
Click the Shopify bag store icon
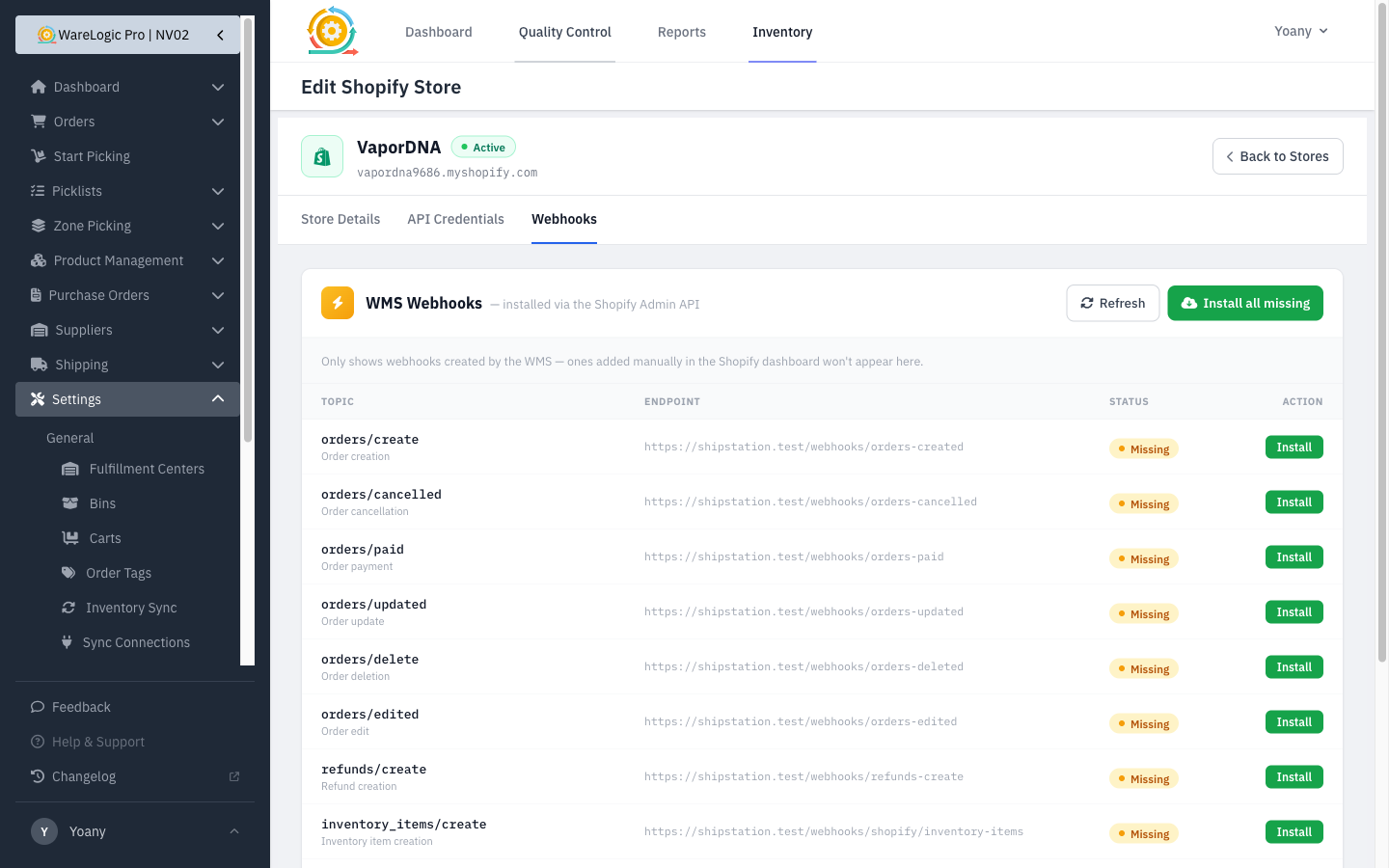pyautogui.click(x=322, y=156)
